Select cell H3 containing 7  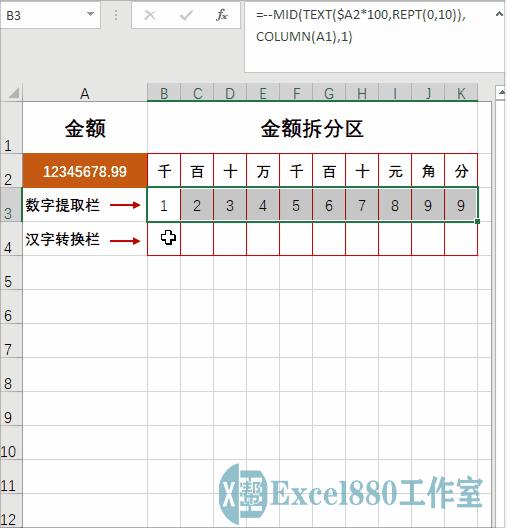[x=362, y=205]
